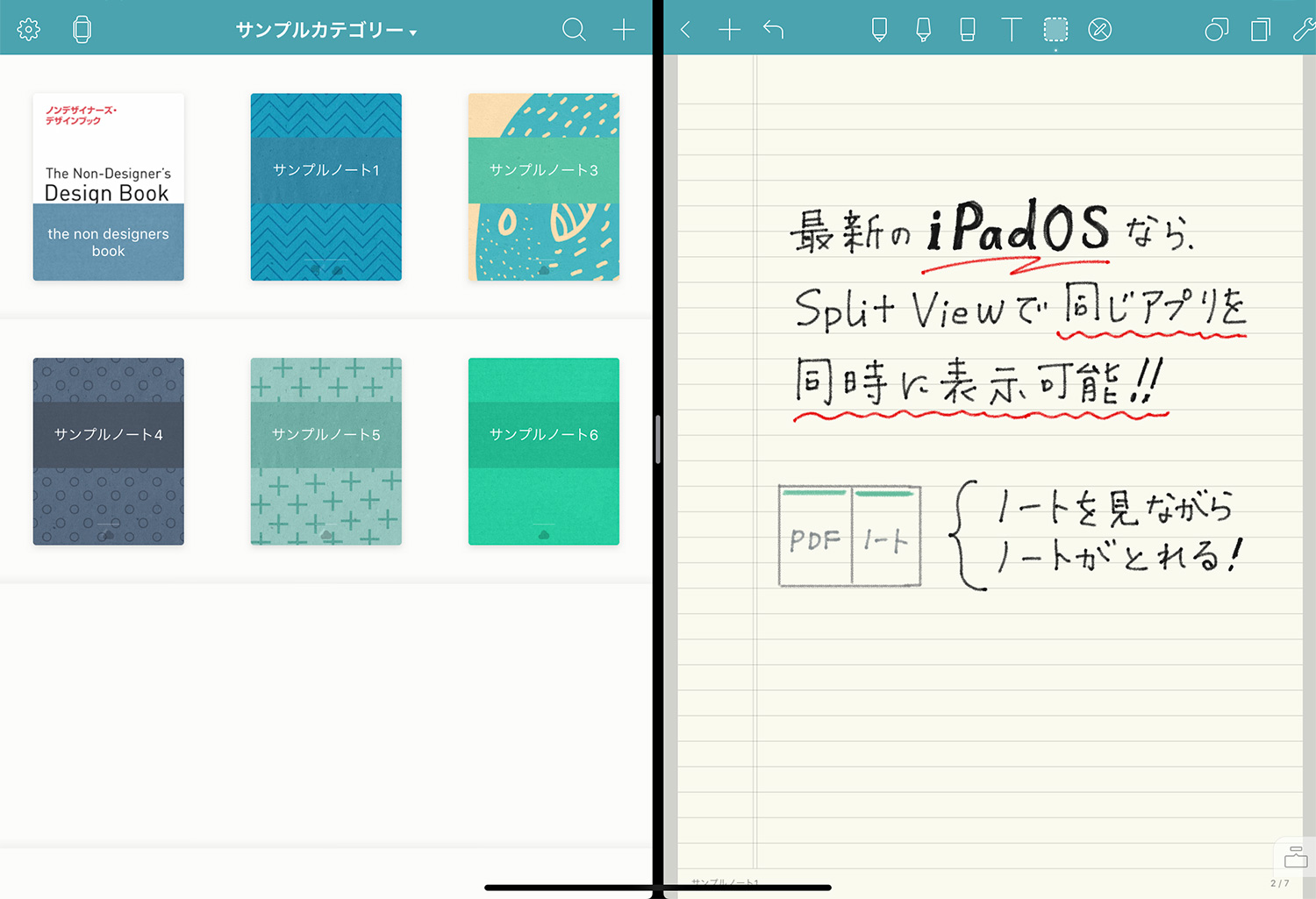Open settings gear in library pane

click(x=29, y=29)
